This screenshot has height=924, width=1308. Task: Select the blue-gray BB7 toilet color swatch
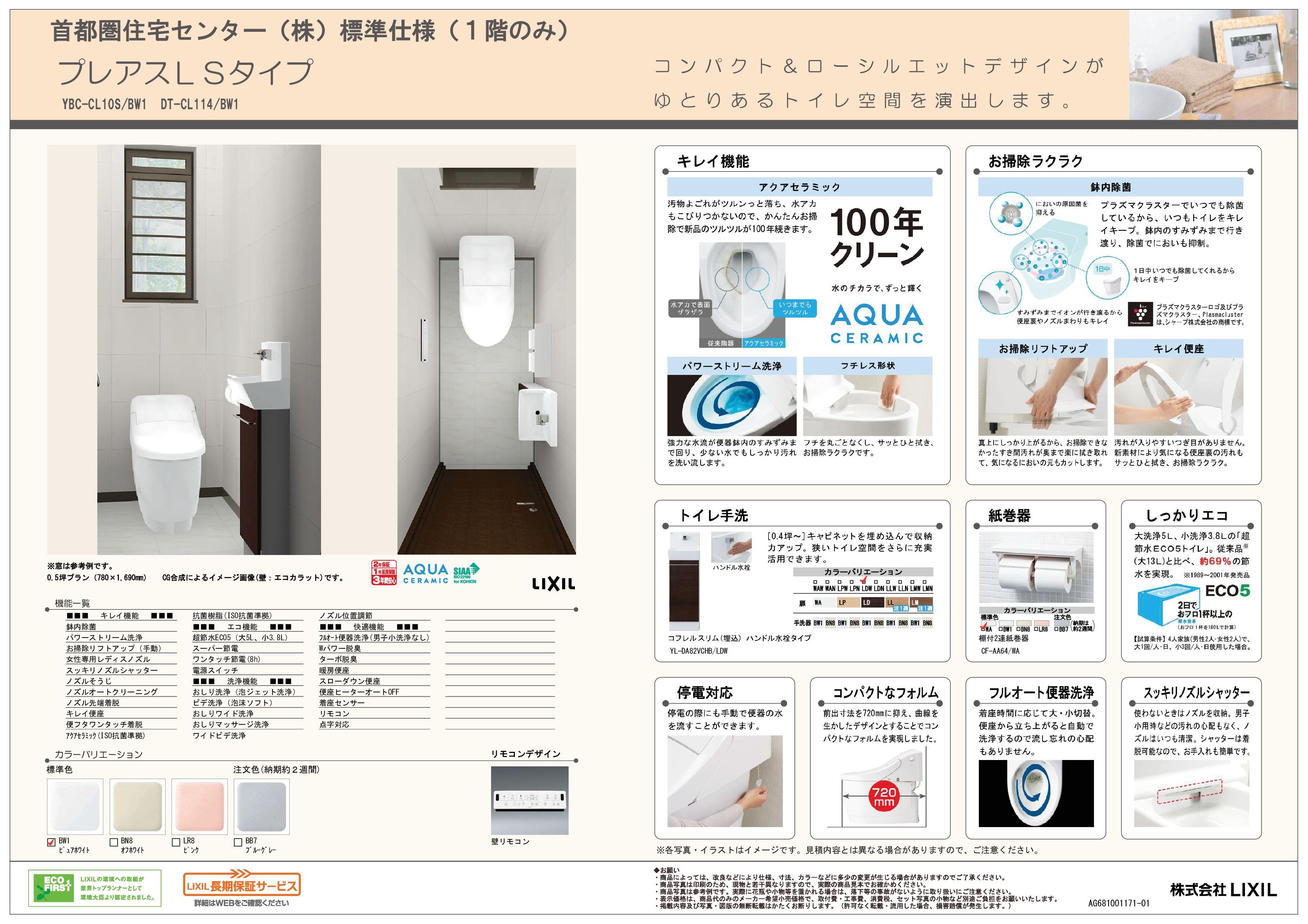261,806
